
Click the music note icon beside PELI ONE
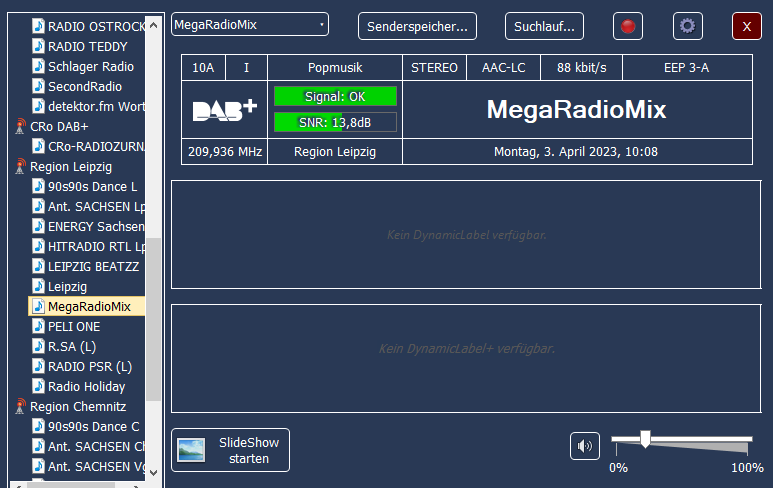click(x=38, y=327)
